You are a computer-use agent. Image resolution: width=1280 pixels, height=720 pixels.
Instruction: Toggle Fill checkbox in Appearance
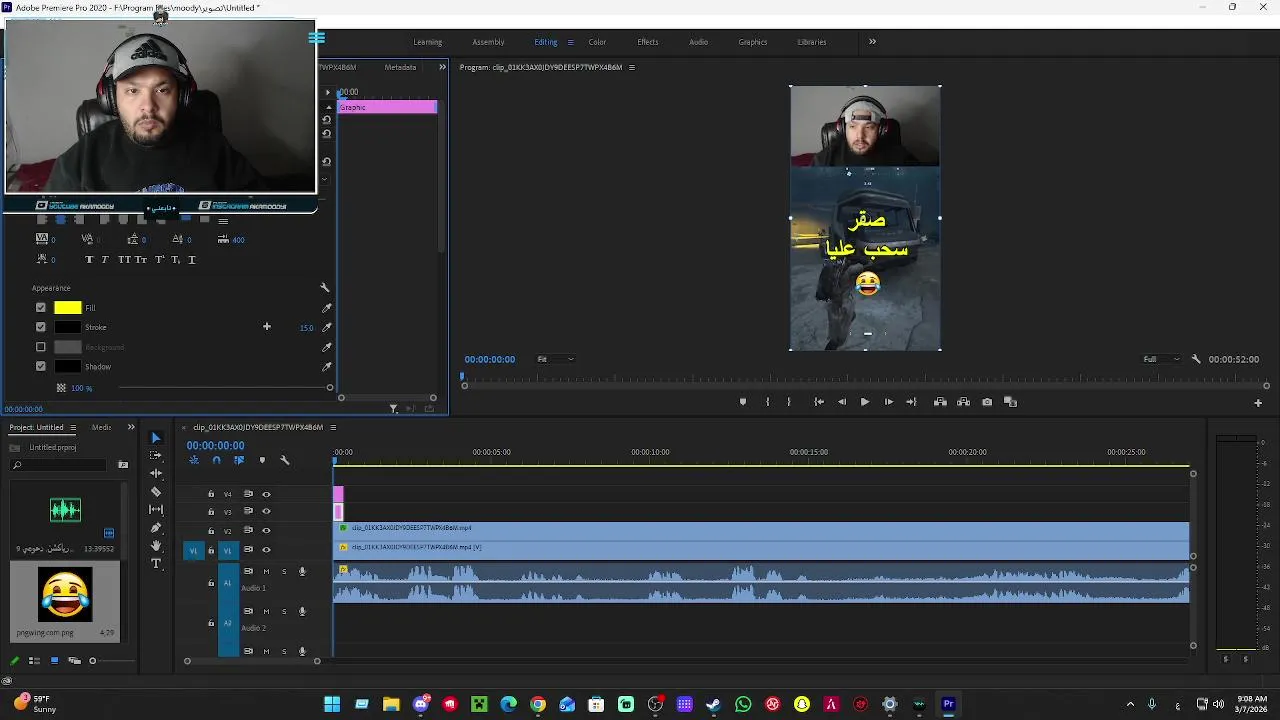click(x=41, y=308)
